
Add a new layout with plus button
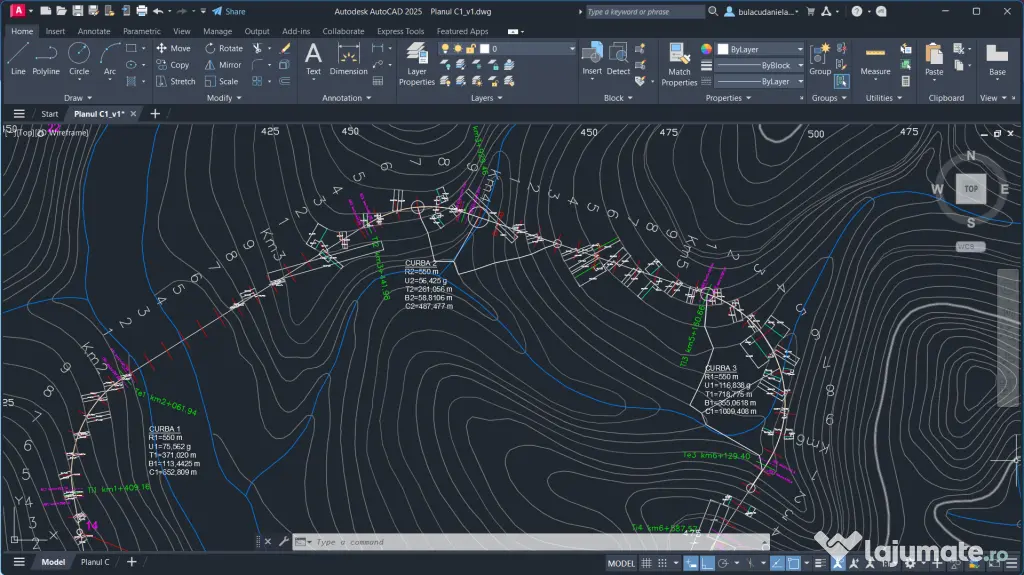(131, 562)
